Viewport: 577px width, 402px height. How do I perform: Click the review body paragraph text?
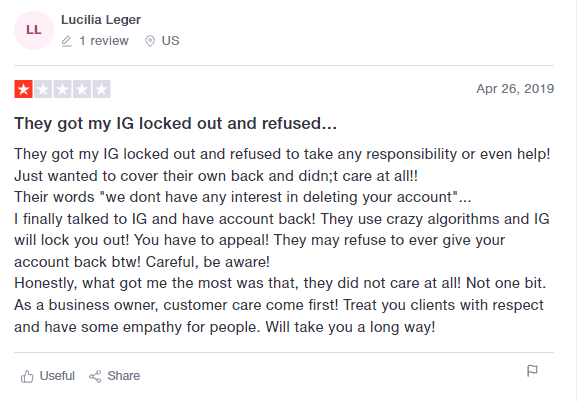tap(282, 240)
